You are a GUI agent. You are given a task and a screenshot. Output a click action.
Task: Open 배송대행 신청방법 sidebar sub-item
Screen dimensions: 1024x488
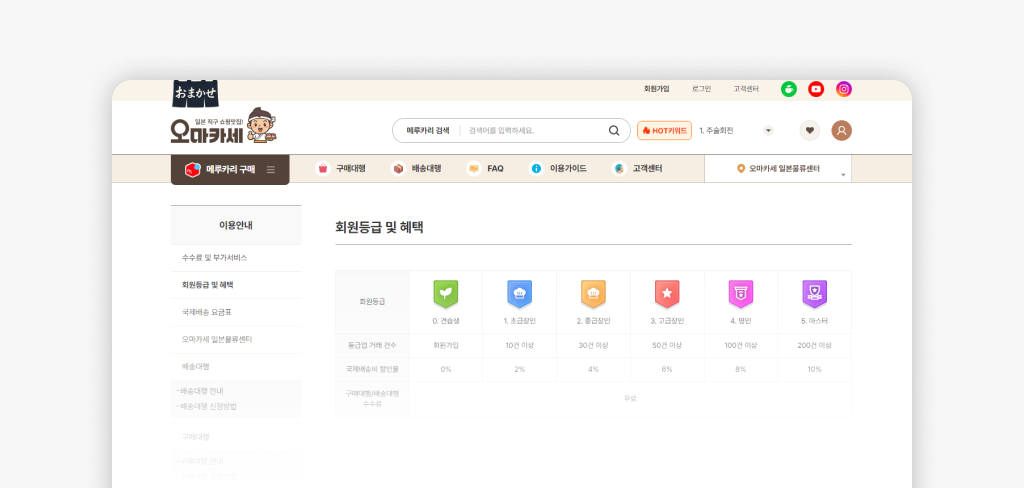tap(206, 406)
